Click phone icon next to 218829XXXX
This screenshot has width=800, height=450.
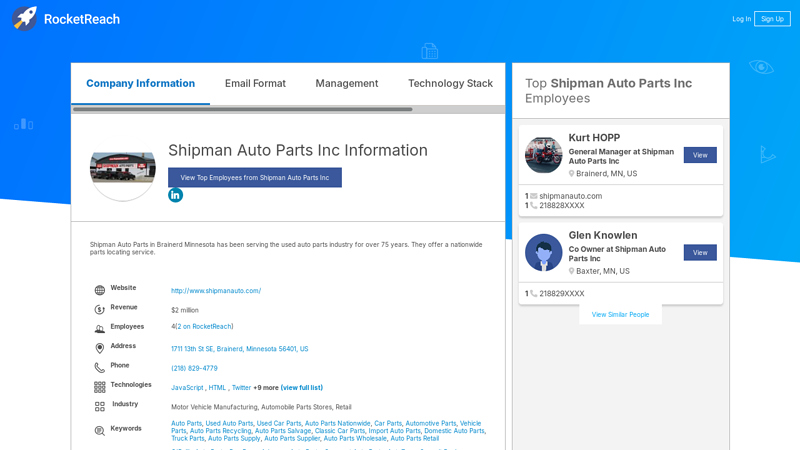(x=534, y=293)
